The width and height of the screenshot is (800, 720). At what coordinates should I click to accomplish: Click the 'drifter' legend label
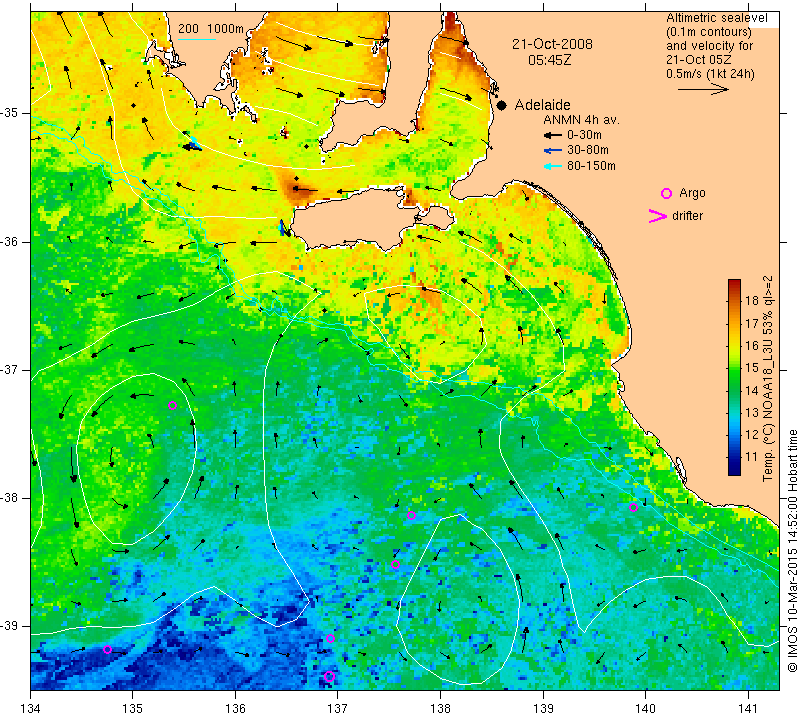click(687, 216)
